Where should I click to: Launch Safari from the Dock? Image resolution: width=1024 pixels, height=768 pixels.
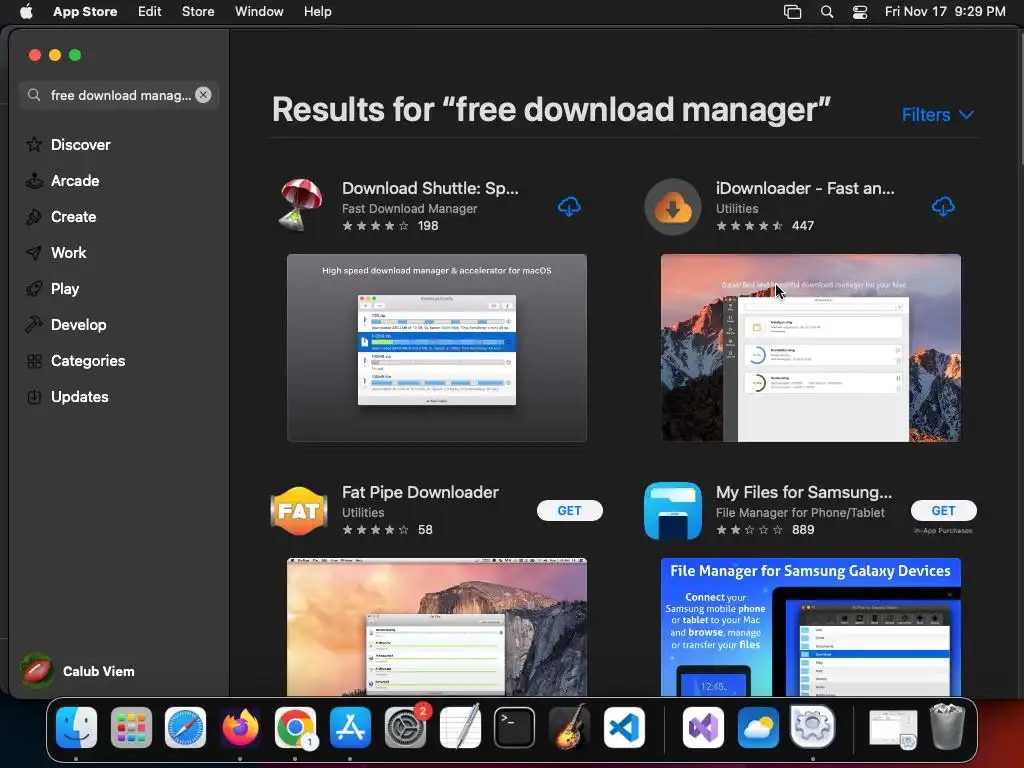[185, 727]
